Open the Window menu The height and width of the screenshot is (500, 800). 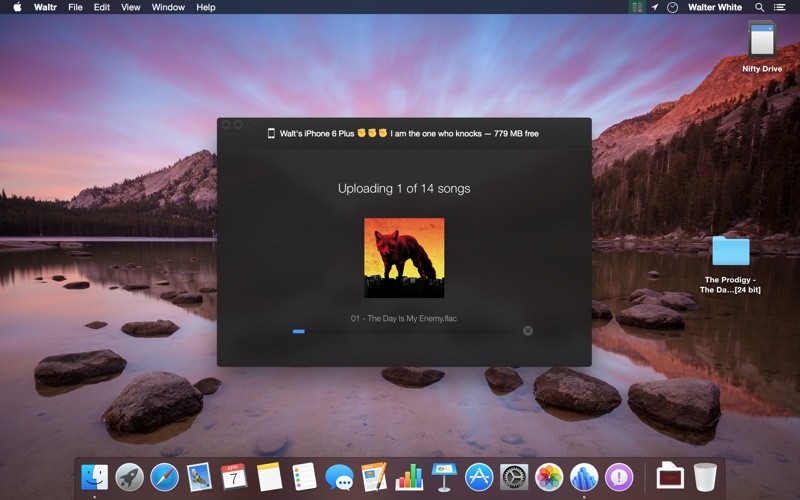pos(168,7)
